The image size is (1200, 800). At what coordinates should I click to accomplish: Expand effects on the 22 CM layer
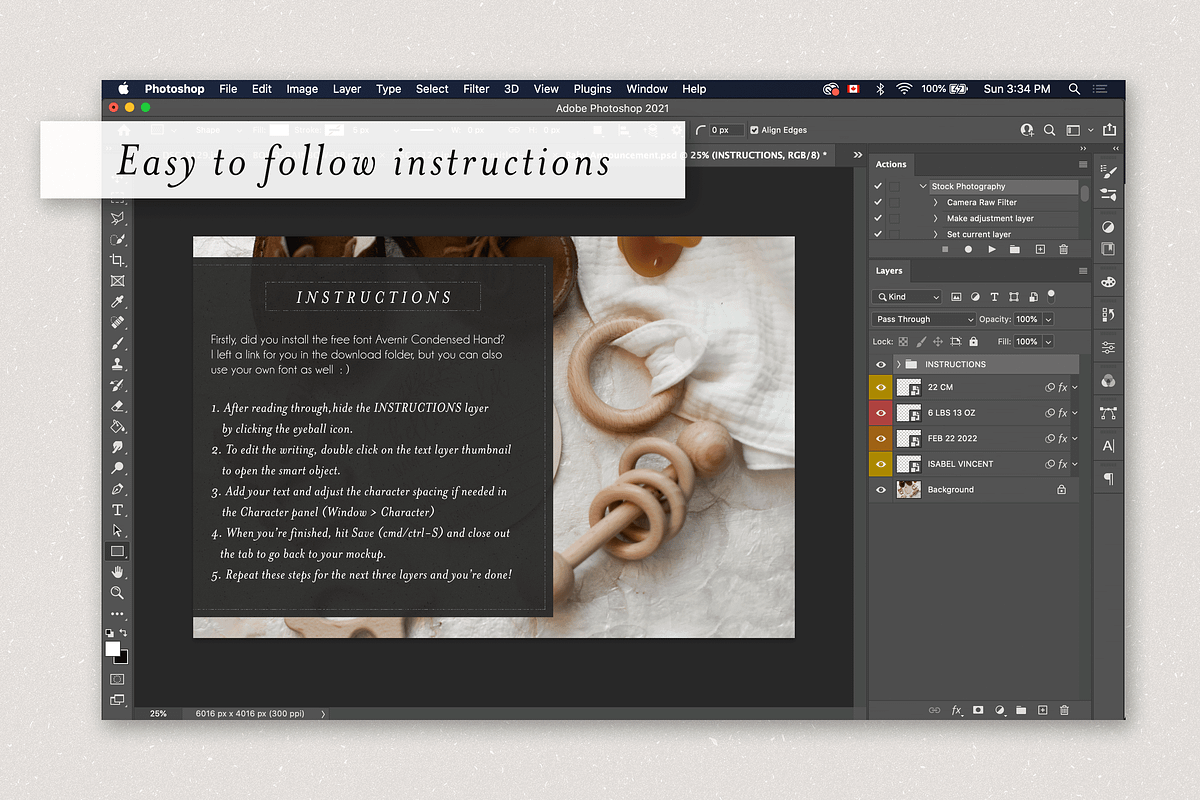[1075, 387]
